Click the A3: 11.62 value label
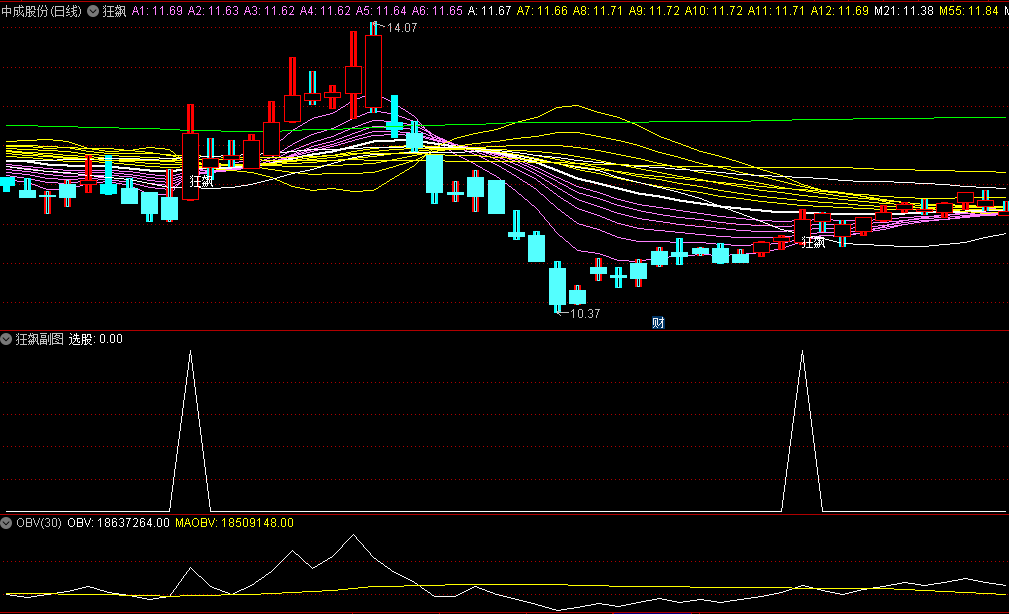This screenshot has height=614, width=1009. tap(269, 11)
